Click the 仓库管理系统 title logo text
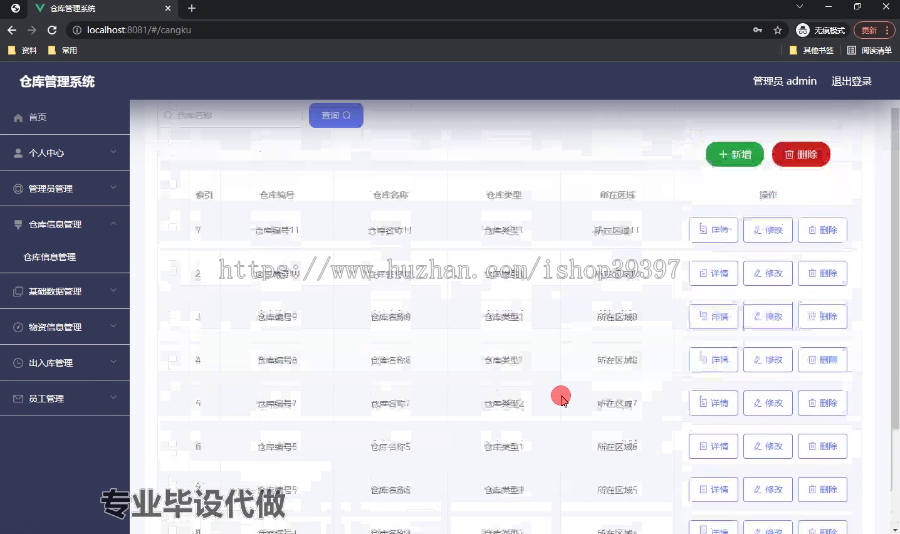This screenshot has width=900, height=534. pos(57,82)
